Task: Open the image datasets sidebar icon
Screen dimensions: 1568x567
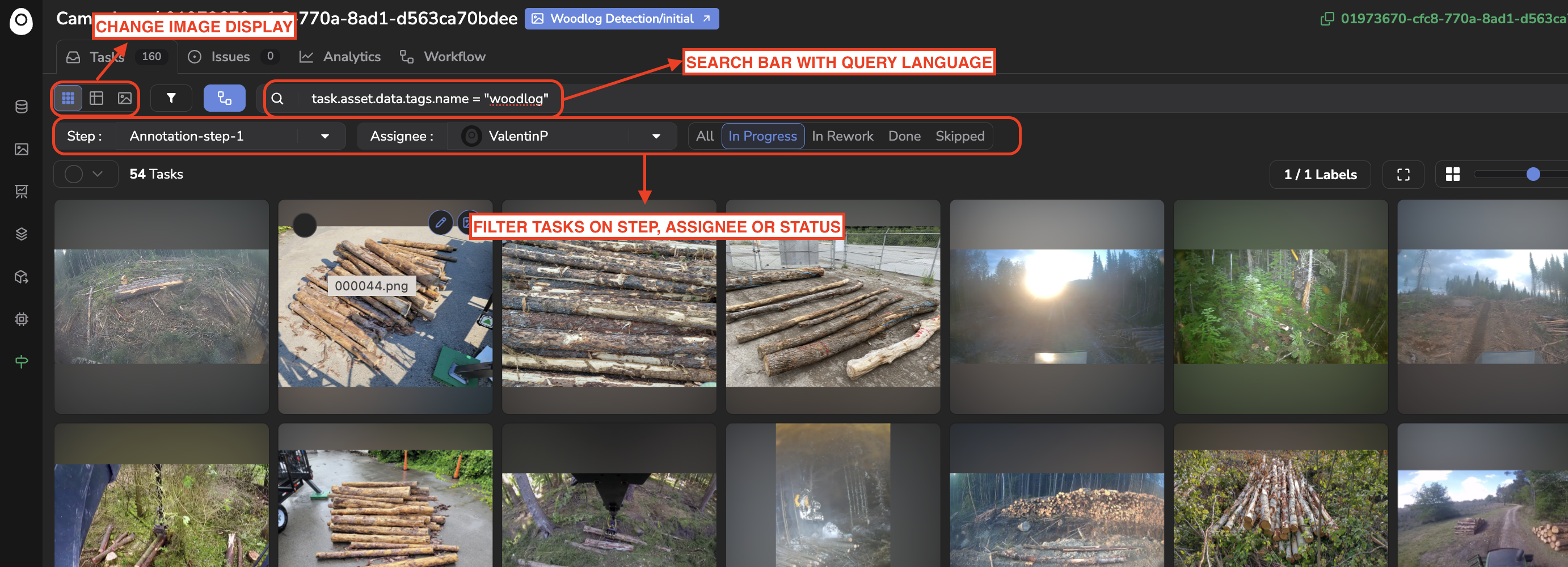Action: (22, 149)
